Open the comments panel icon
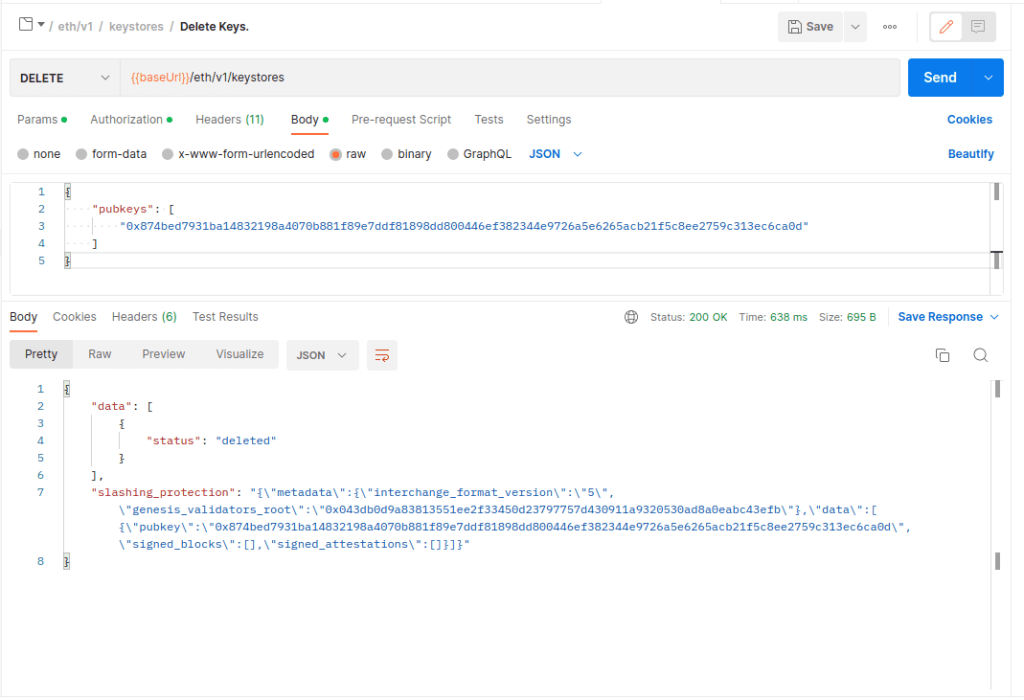 coord(977,26)
